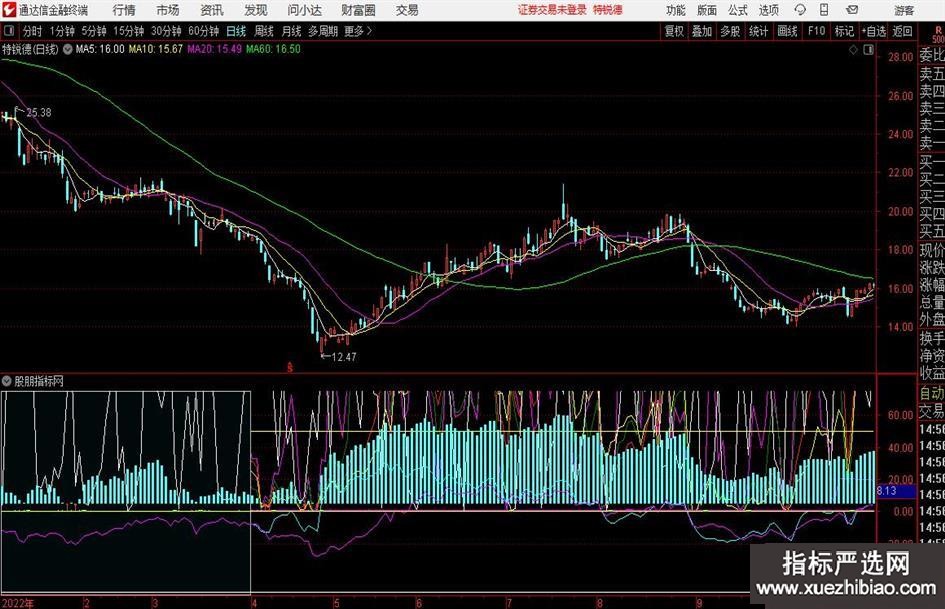Open the 功能 menu
Viewport: 945px width, 609px height.
click(x=676, y=10)
